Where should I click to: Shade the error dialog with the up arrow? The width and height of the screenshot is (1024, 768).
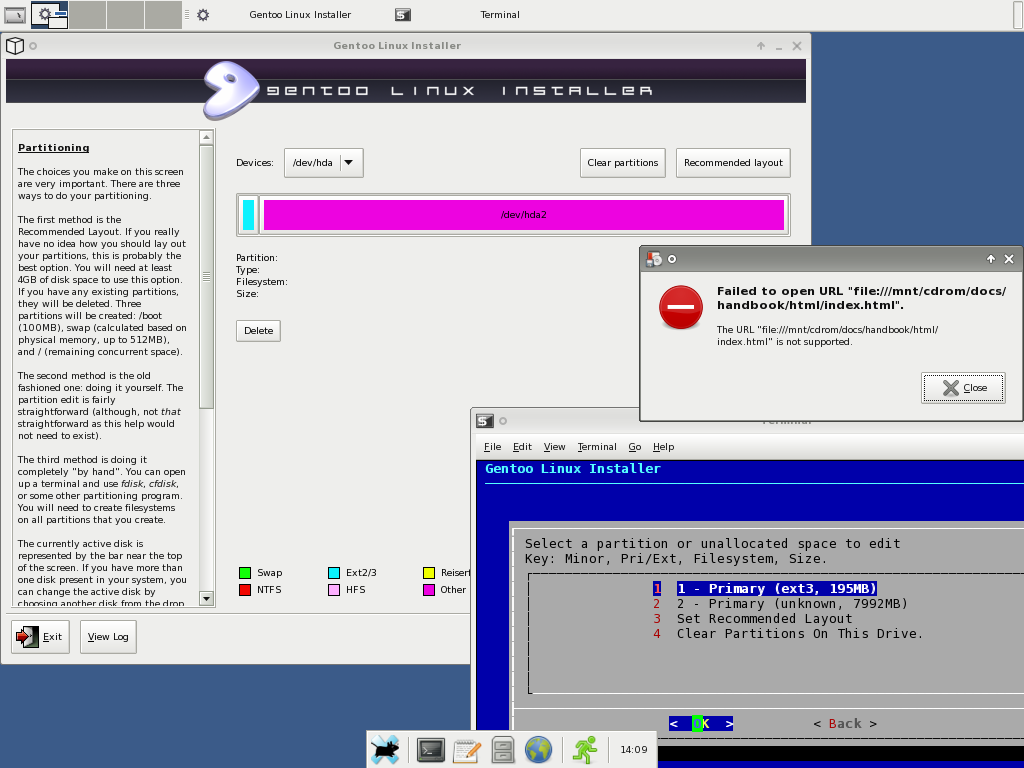[x=991, y=259]
